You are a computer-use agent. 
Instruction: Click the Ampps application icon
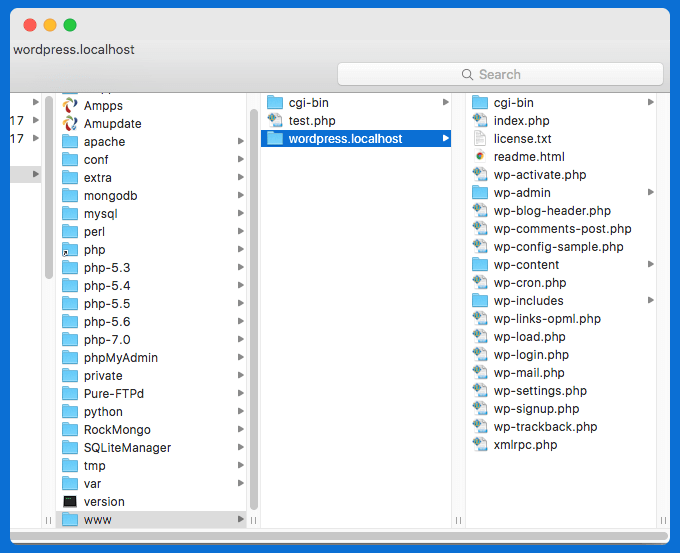tap(70, 105)
